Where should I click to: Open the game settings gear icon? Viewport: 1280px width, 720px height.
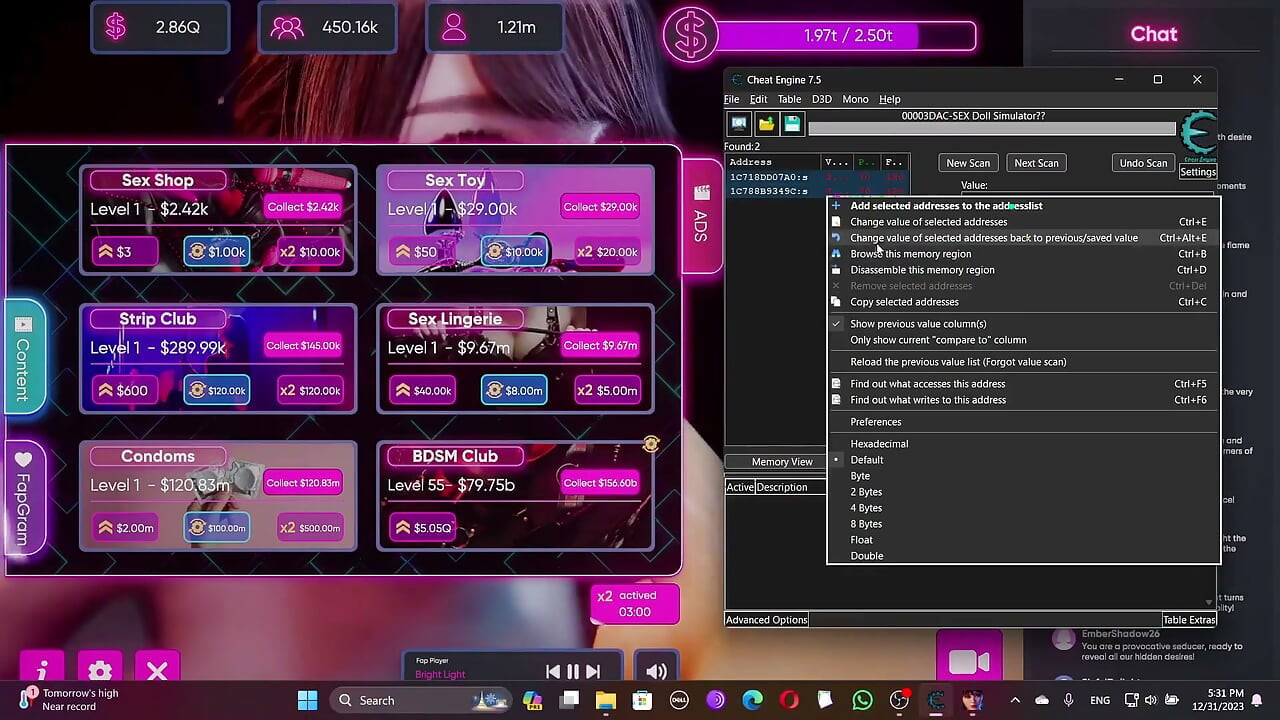point(100,671)
